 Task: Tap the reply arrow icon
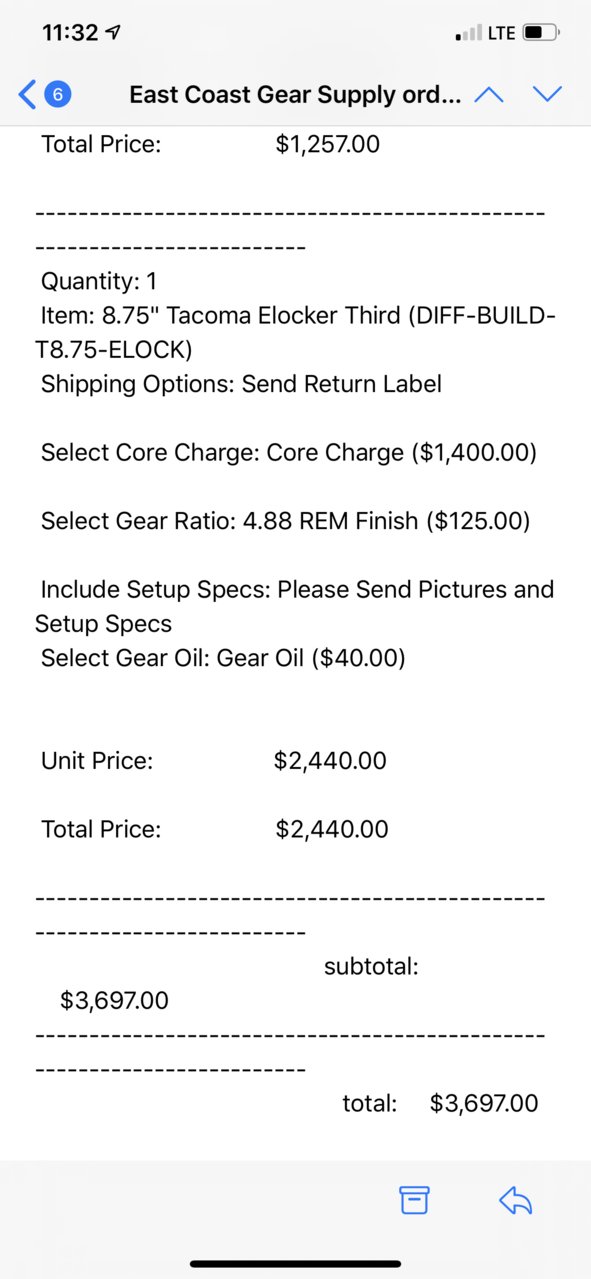tap(515, 1200)
